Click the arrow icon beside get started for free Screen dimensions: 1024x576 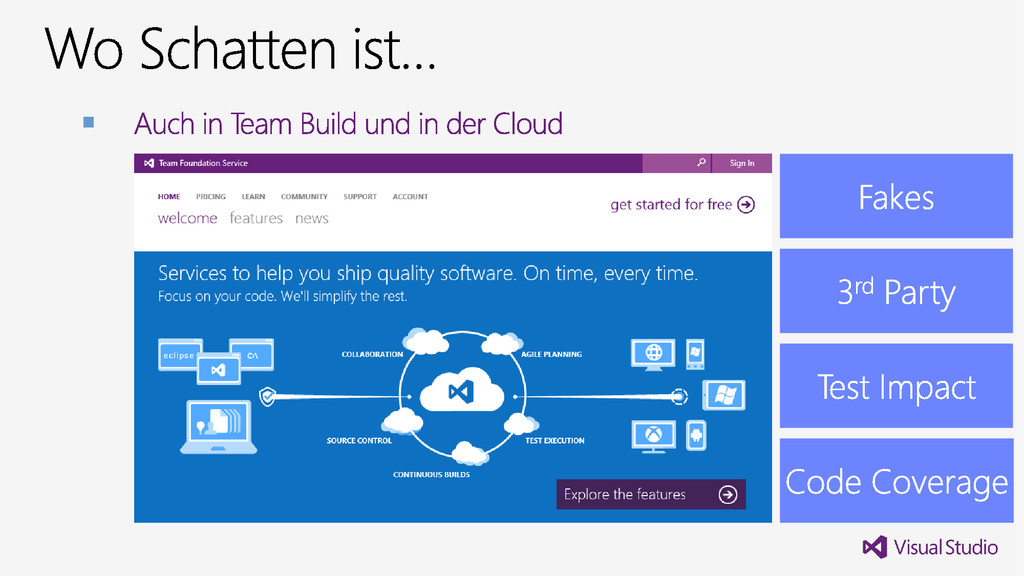pyautogui.click(x=746, y=204)
